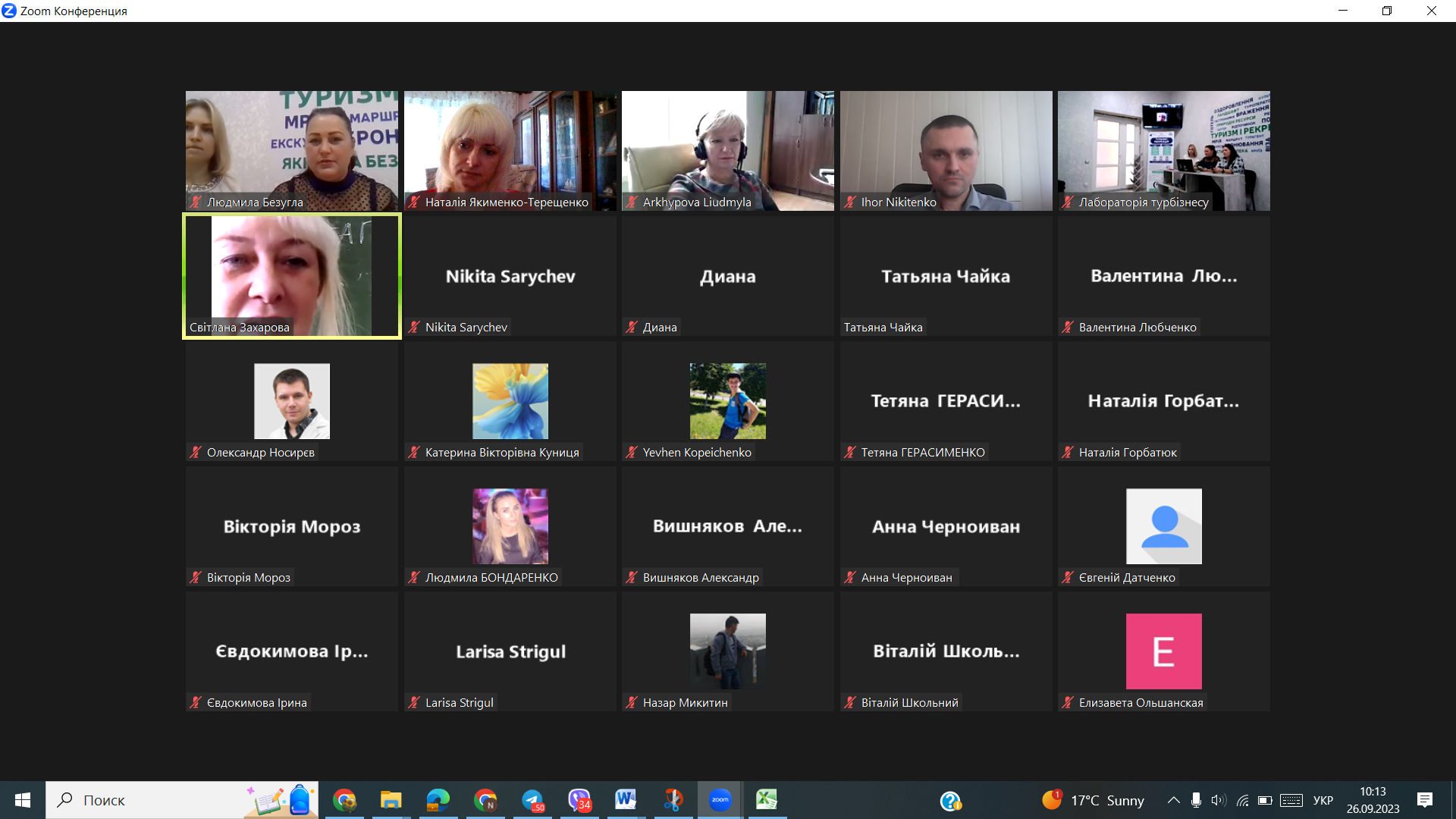Image resolution: width=1456 pixels, height=819 pixels.
Task: Switch the УКР keyboard language indicator
Action: coord(1323,800)
